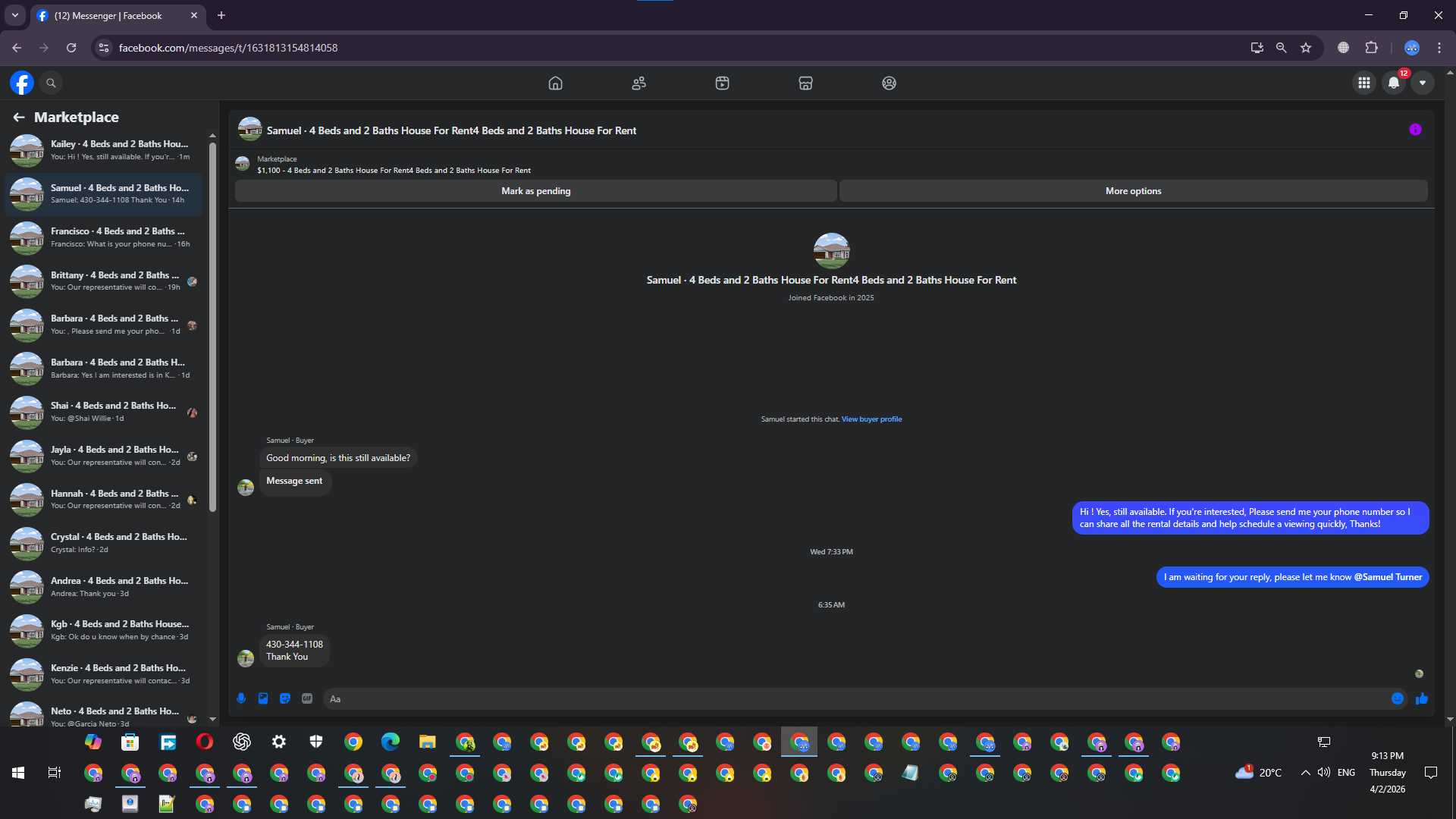Expand the tab search dropdown
Image resolution: width=1456 pixels, height=819 pixels.
coord(14,15)
